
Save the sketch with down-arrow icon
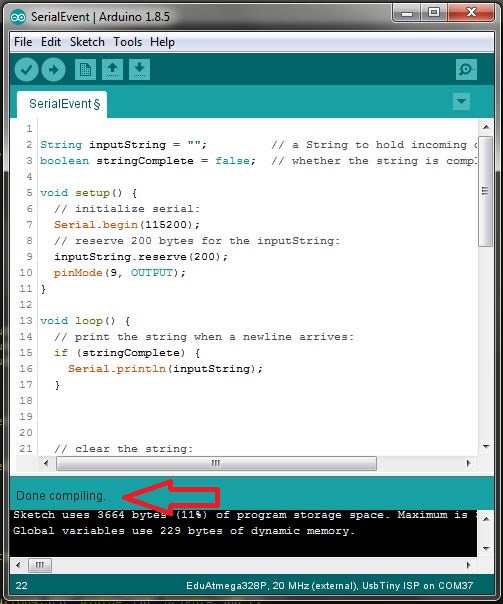pos(139,70)
